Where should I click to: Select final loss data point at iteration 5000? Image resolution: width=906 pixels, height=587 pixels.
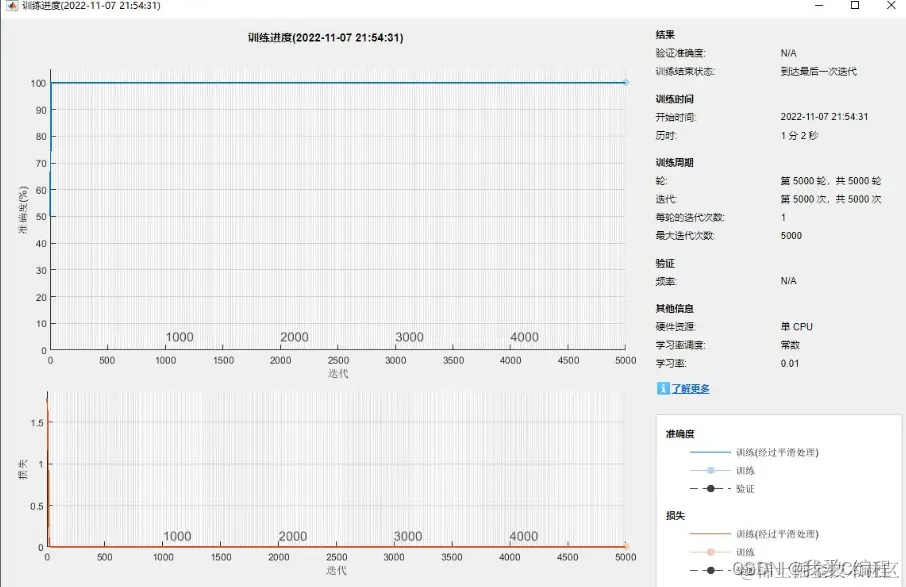pyautogui.click(x=626, y=546)
